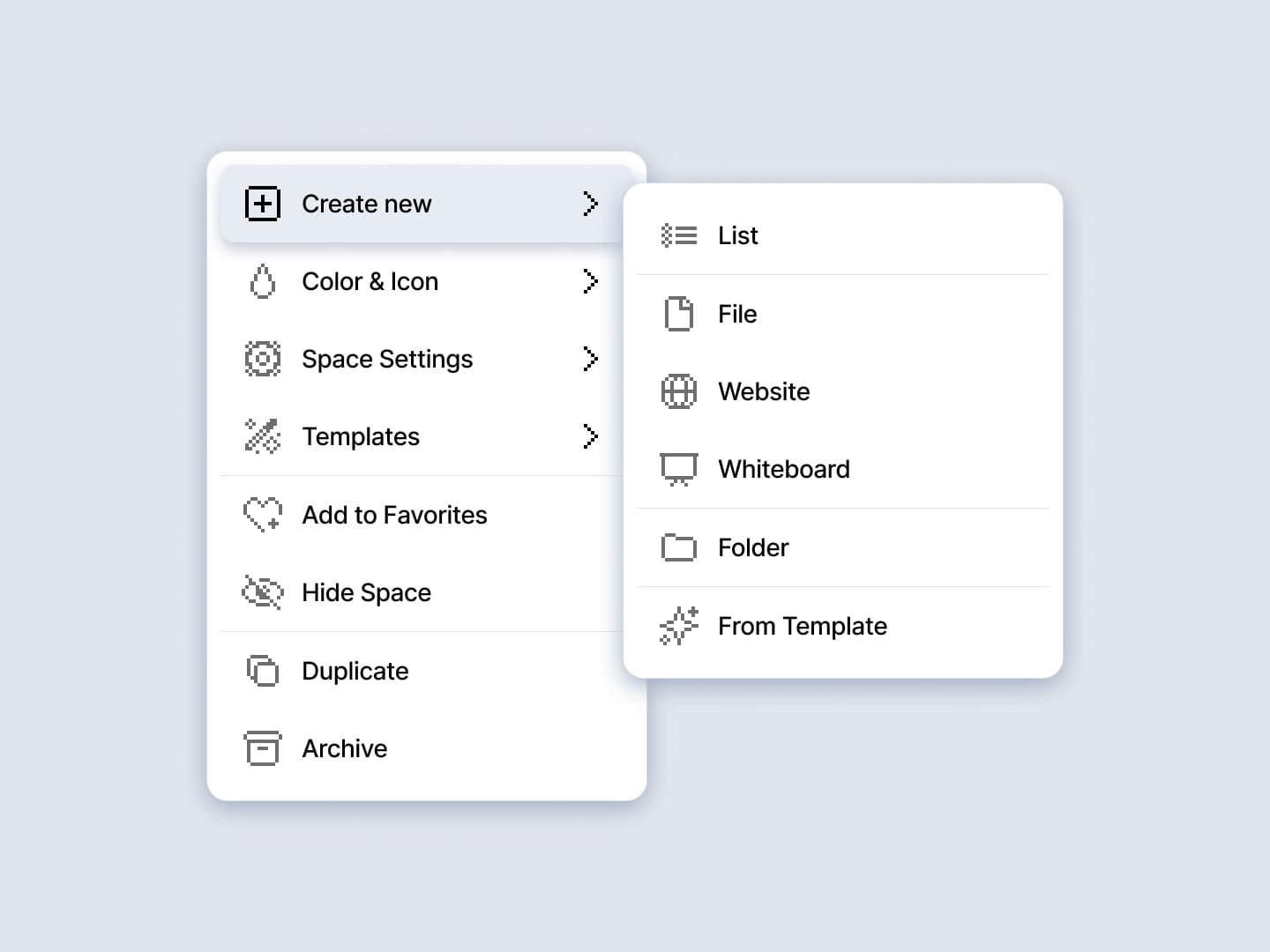Screen dimensions: 1270x952
Task: Click the crossed-eye Hide Space icon
Action: click(262, 592)
